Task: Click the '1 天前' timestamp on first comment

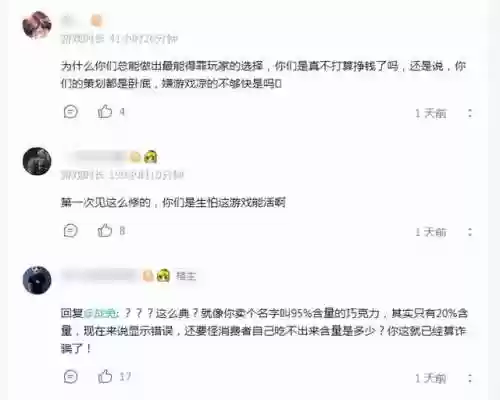Action: point(431,113)
